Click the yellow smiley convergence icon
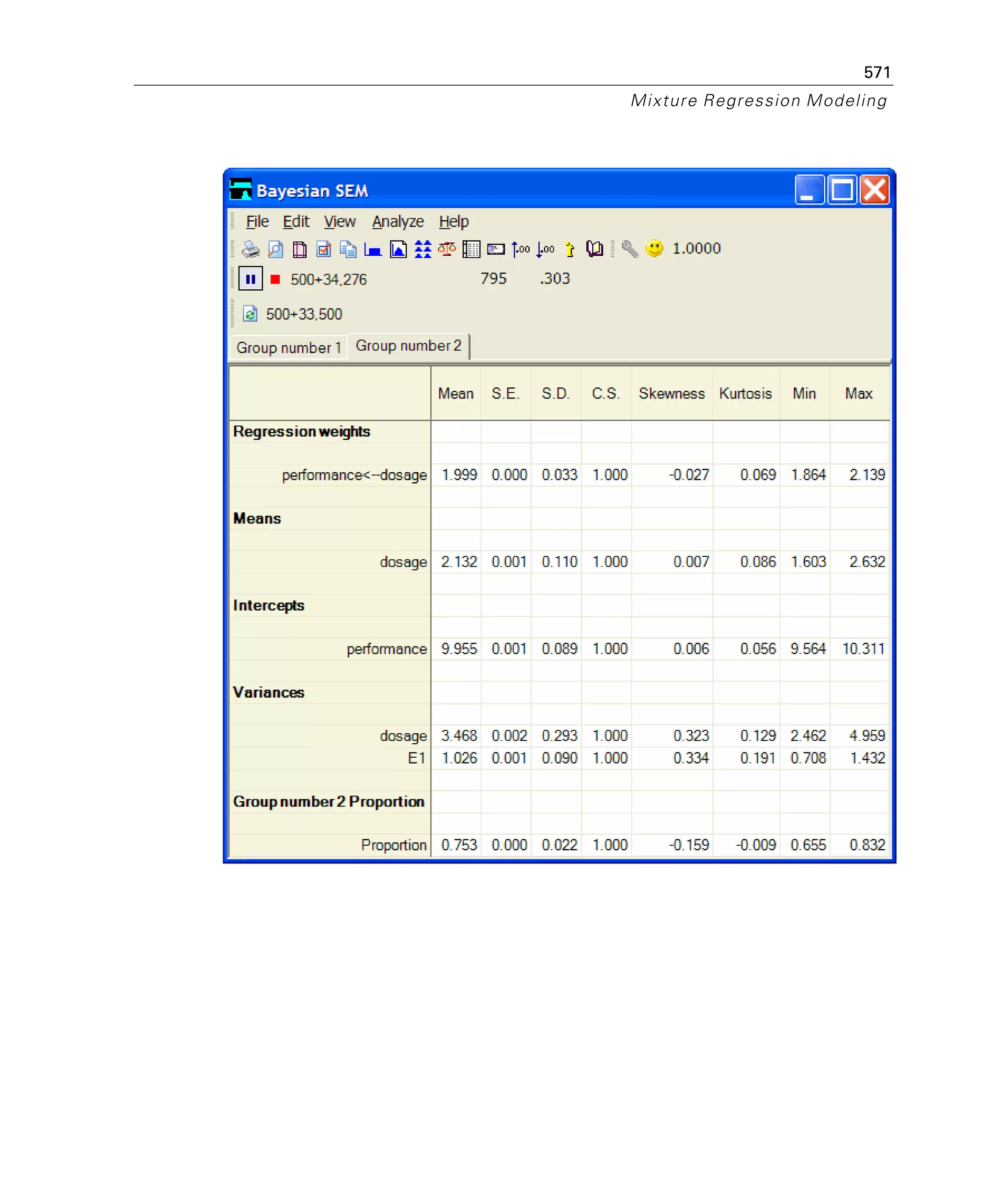Image resolution: width=981 pixels, height=1204 pixels. coord(654,249)
